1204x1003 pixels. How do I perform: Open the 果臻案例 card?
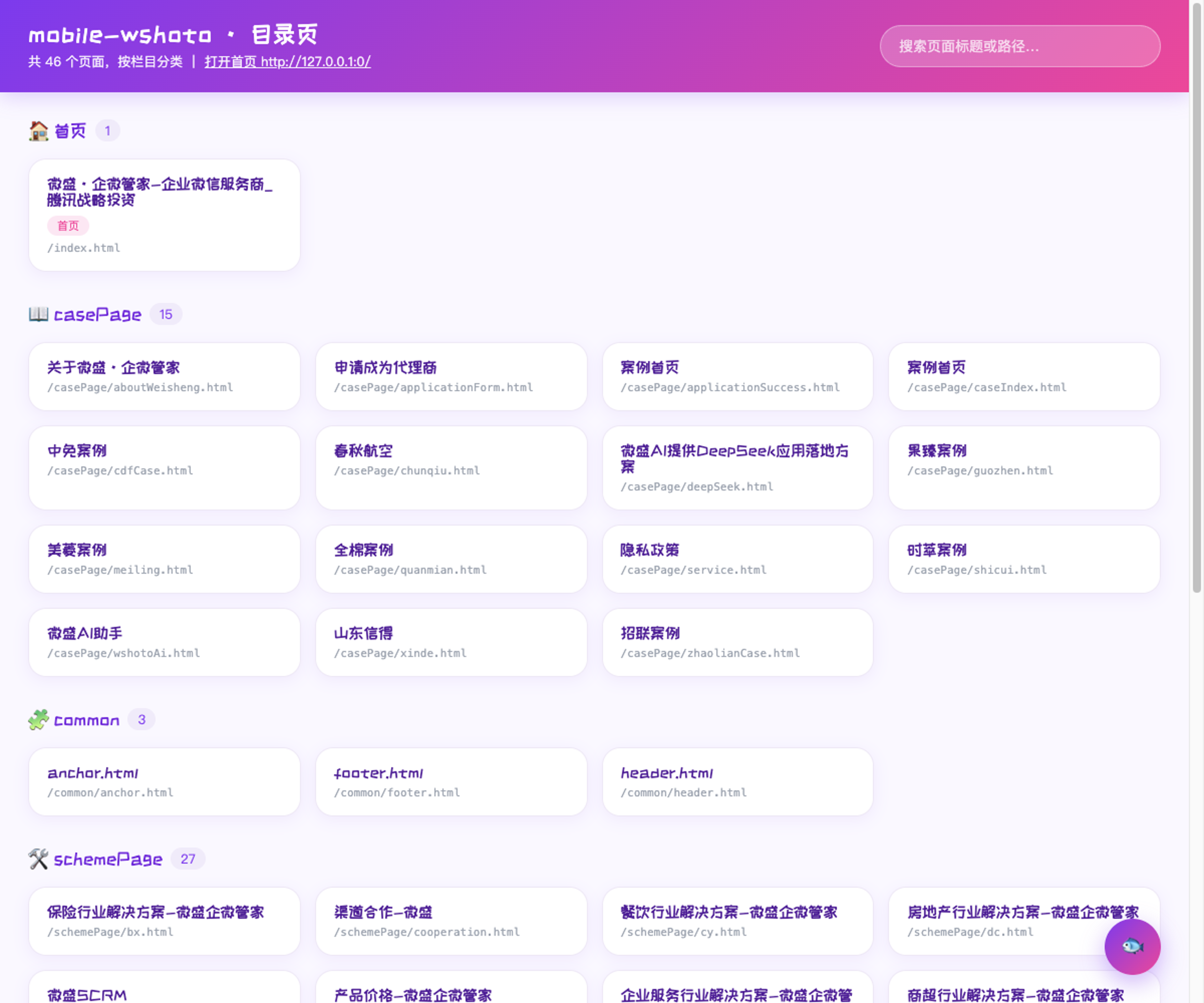pos(1024,468)
